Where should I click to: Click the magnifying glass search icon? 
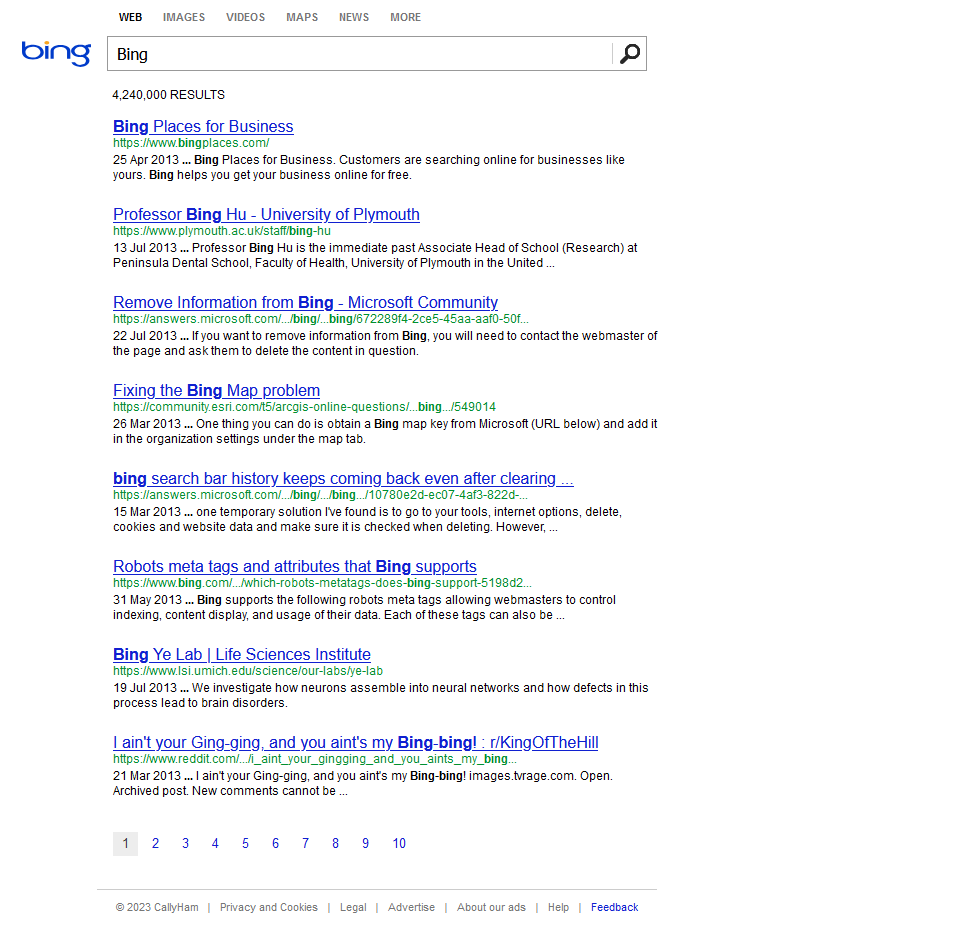coord(629,54)
